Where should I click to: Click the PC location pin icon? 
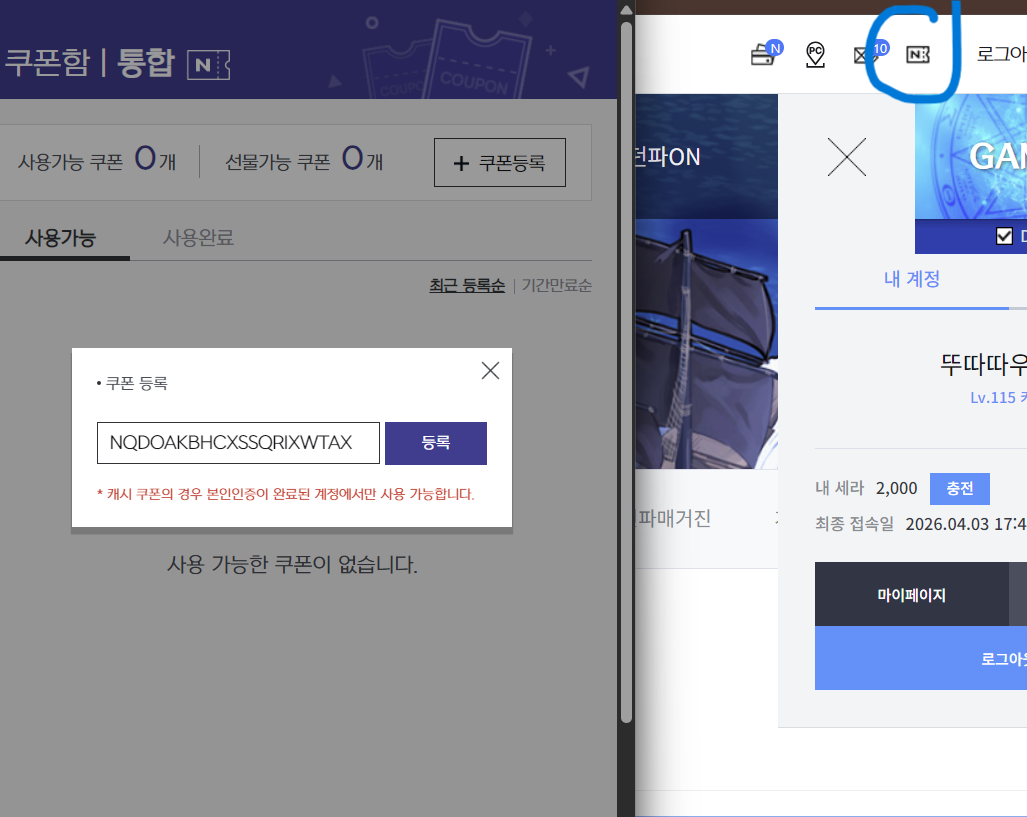(815, 55)
